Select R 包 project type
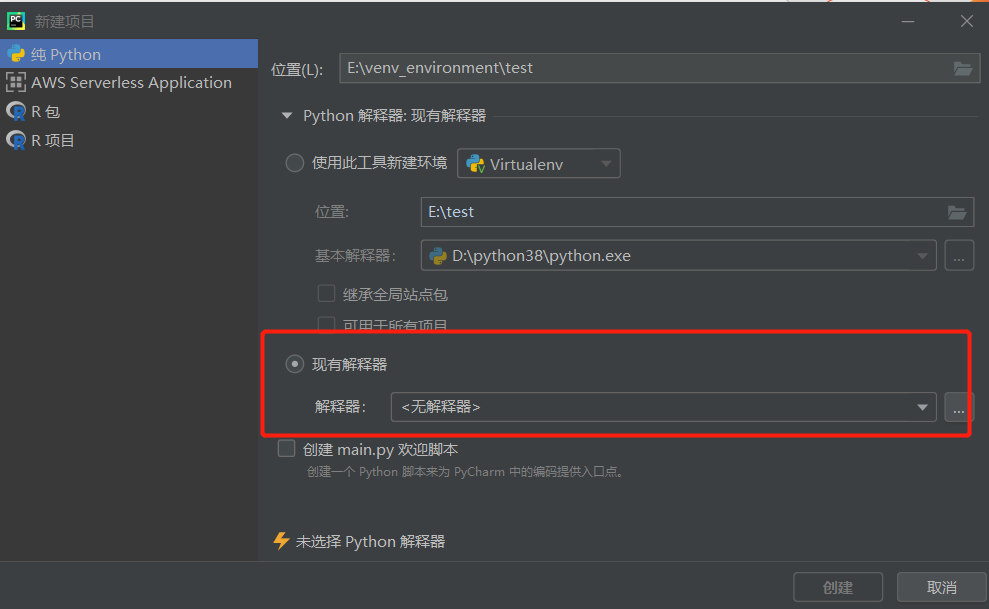 pos(129,112)
